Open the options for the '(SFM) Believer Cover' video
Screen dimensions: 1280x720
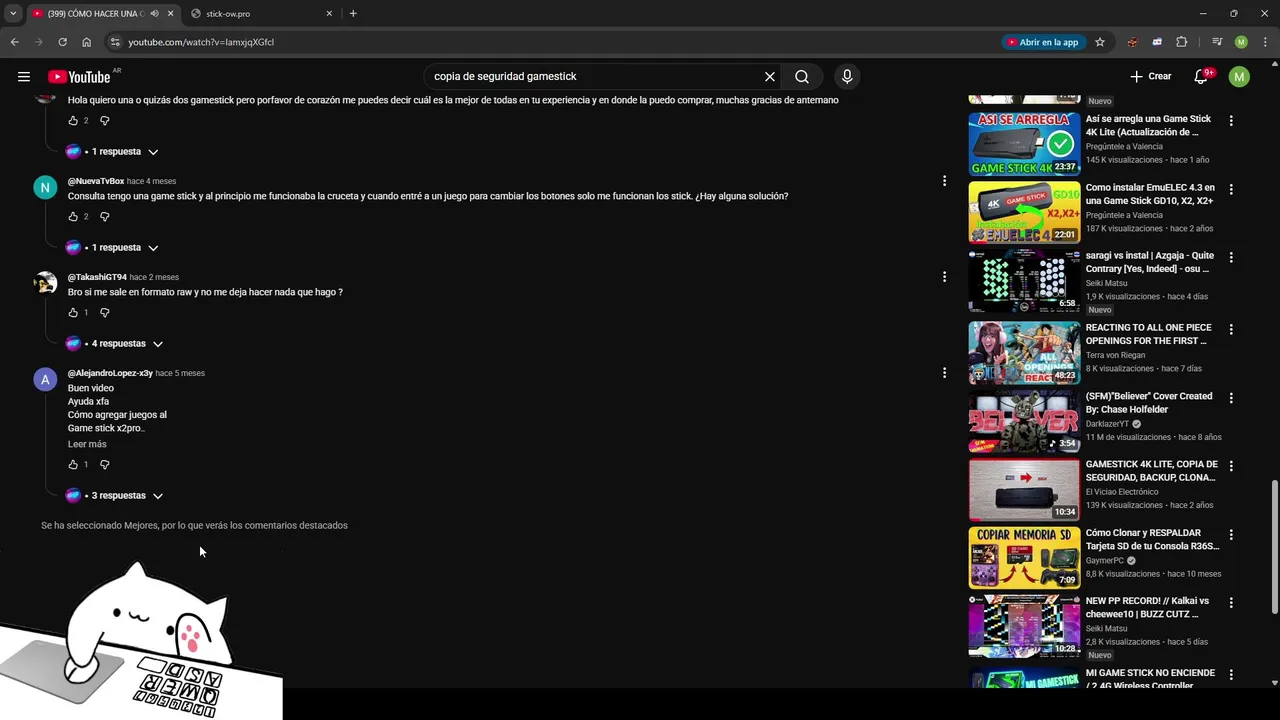coord(1231,398)
